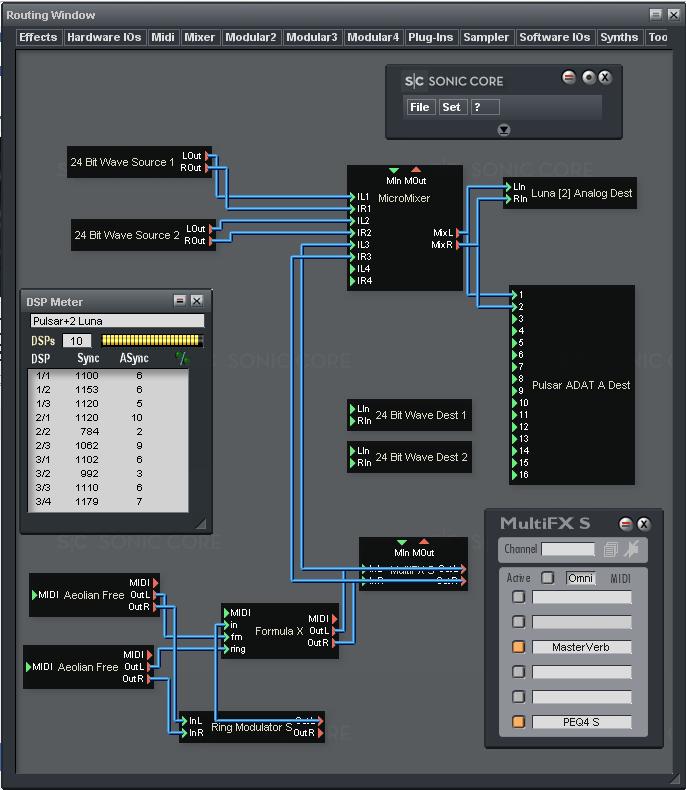Toggle first effect slot checkbox in MultiFX
686x790 pixels.
pyautogui.click(x=518, y=597)
